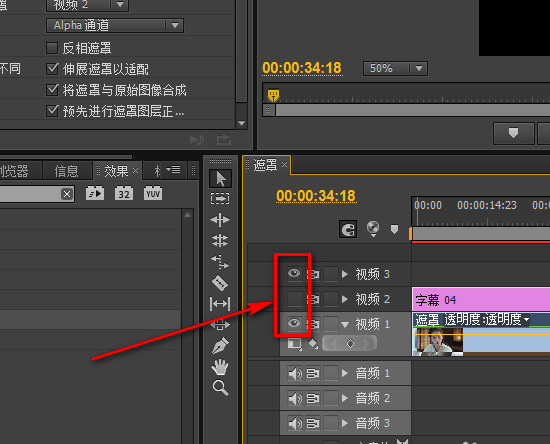Image resolution: width=550 pixels, height=444 pixels.
Task: Click the Set Encore chapter marker icon
Action: [x=373, y=229]
